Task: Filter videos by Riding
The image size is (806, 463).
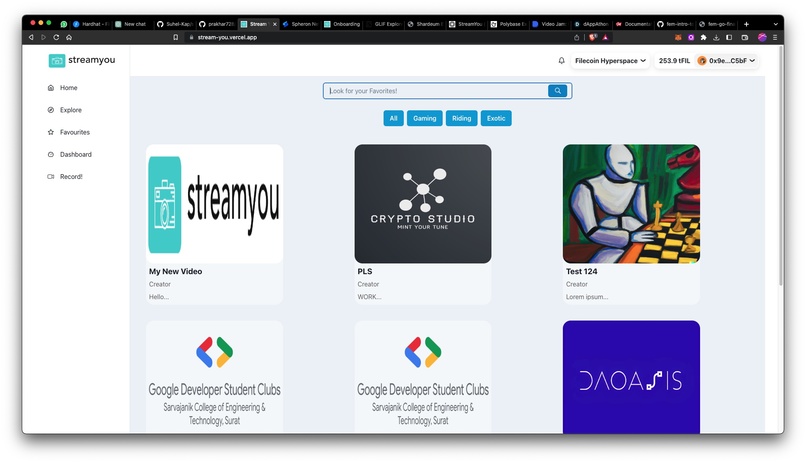Action: [x=462, y=118]
